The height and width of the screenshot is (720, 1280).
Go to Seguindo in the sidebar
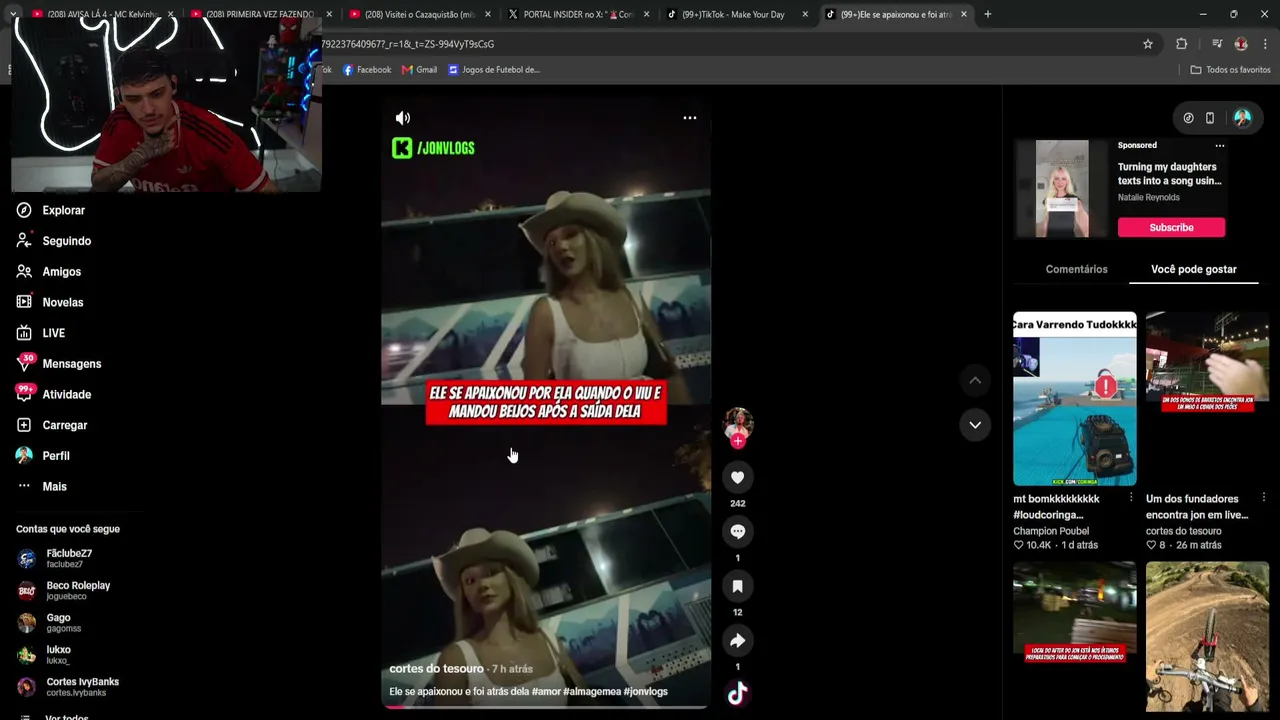(54, 241)
